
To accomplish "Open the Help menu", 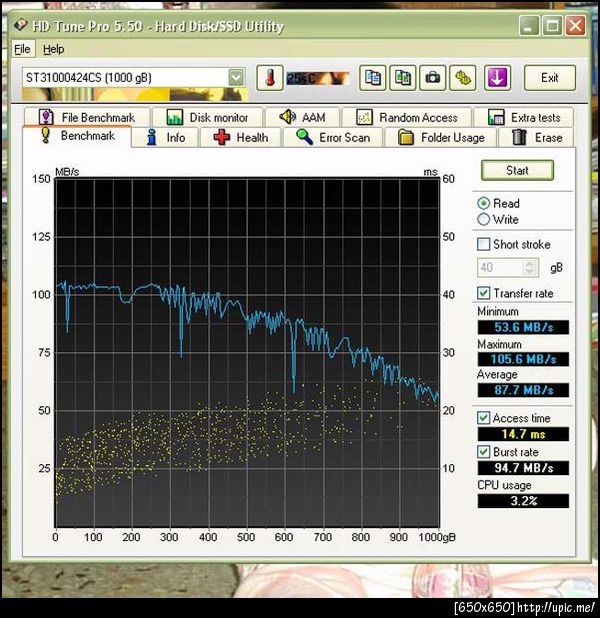I will [54, 49].
